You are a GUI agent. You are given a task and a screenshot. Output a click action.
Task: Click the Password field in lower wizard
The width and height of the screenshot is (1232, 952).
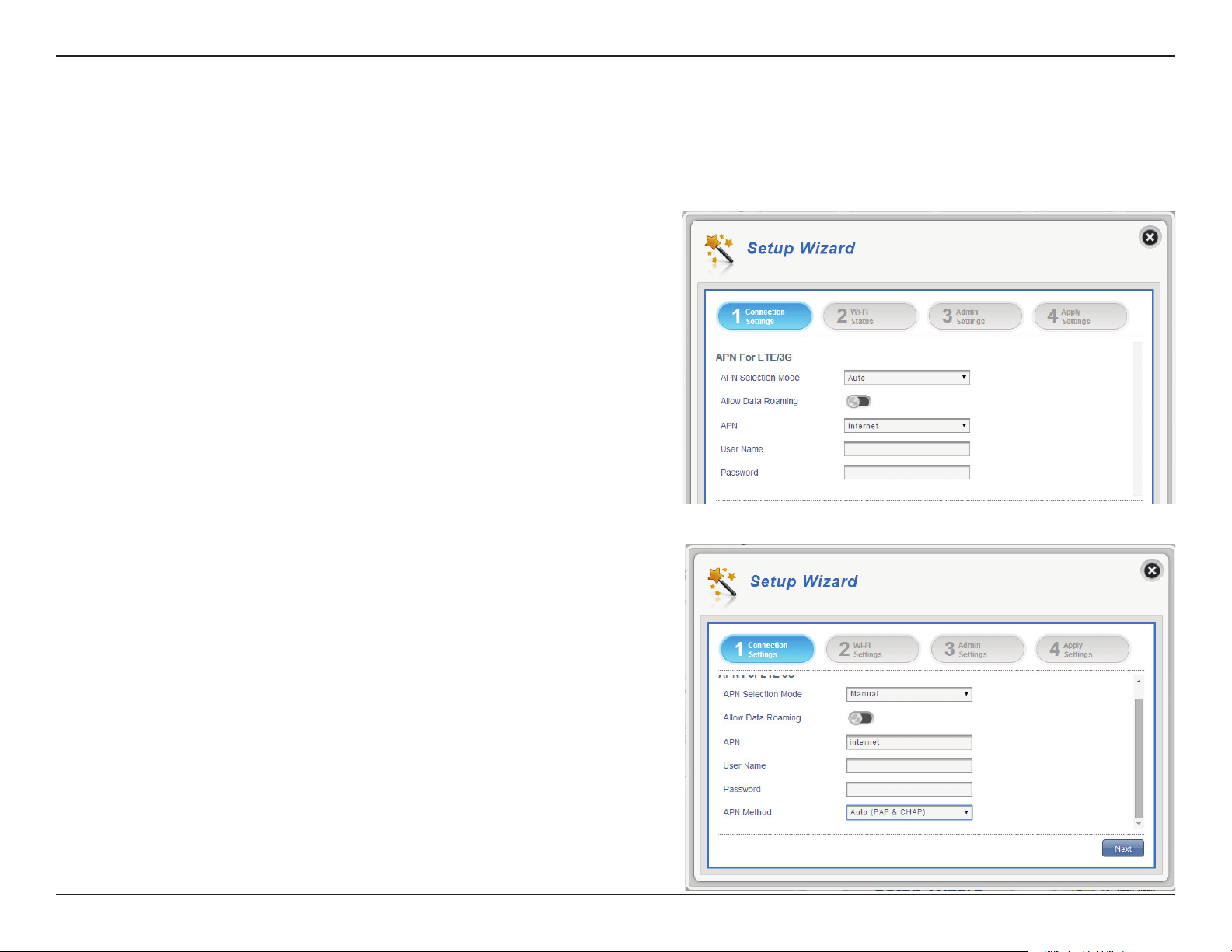(x=909, y=790)
